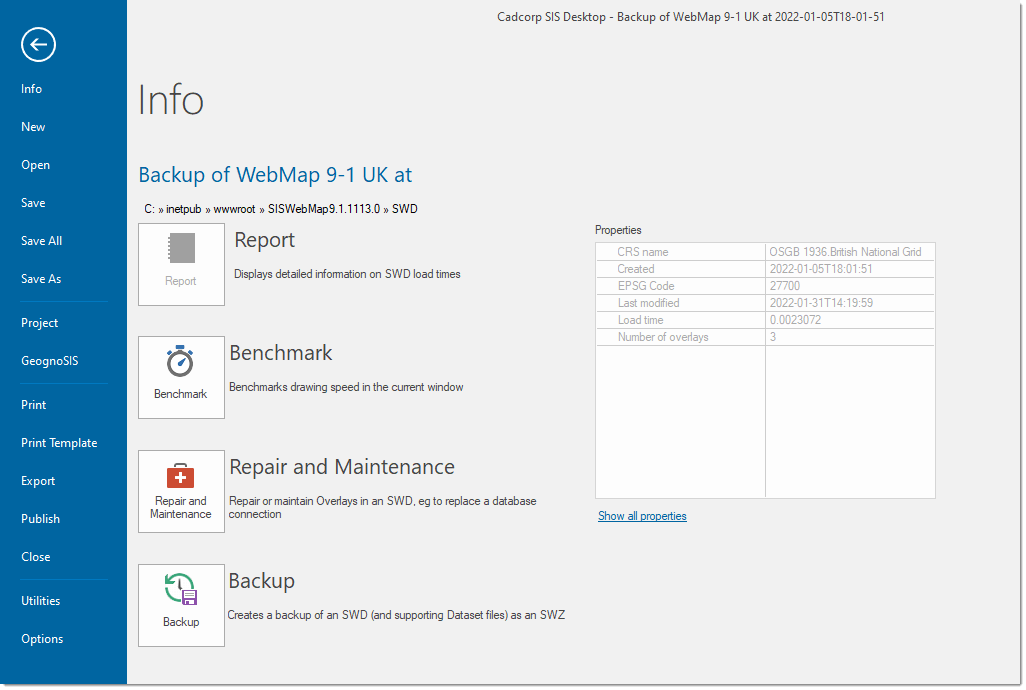This screenshot has width=1026, height=690.
Task: Click Close in the sidebar menu
Action: [x=35, y=557]
